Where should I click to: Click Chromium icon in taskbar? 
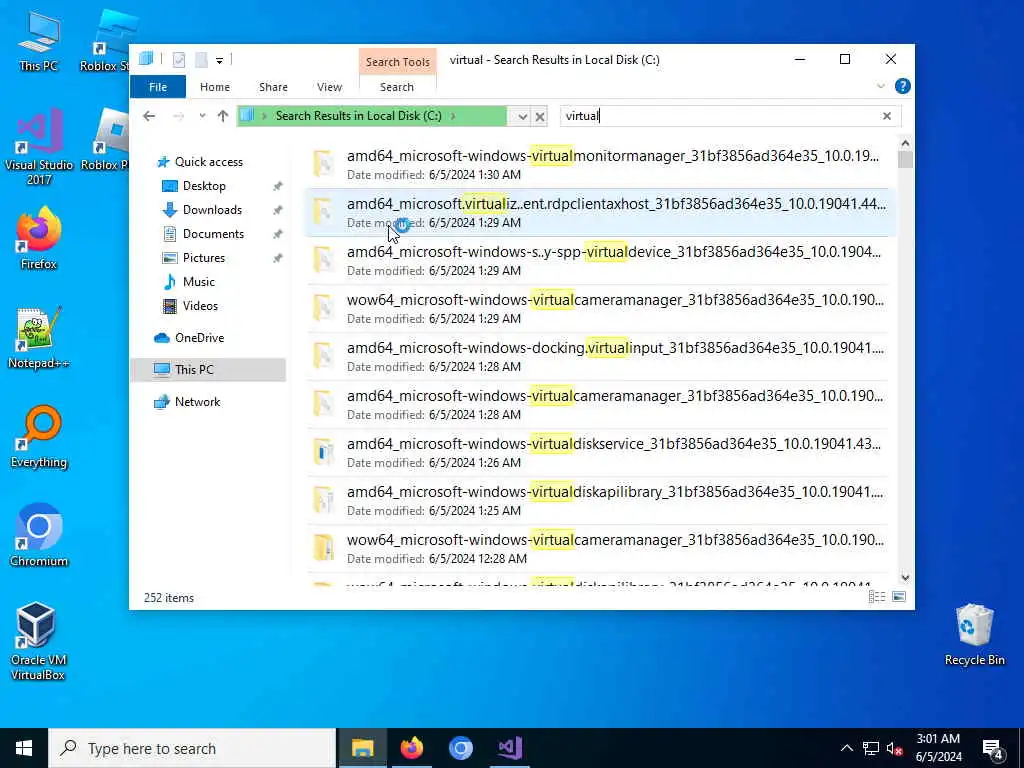460,748
